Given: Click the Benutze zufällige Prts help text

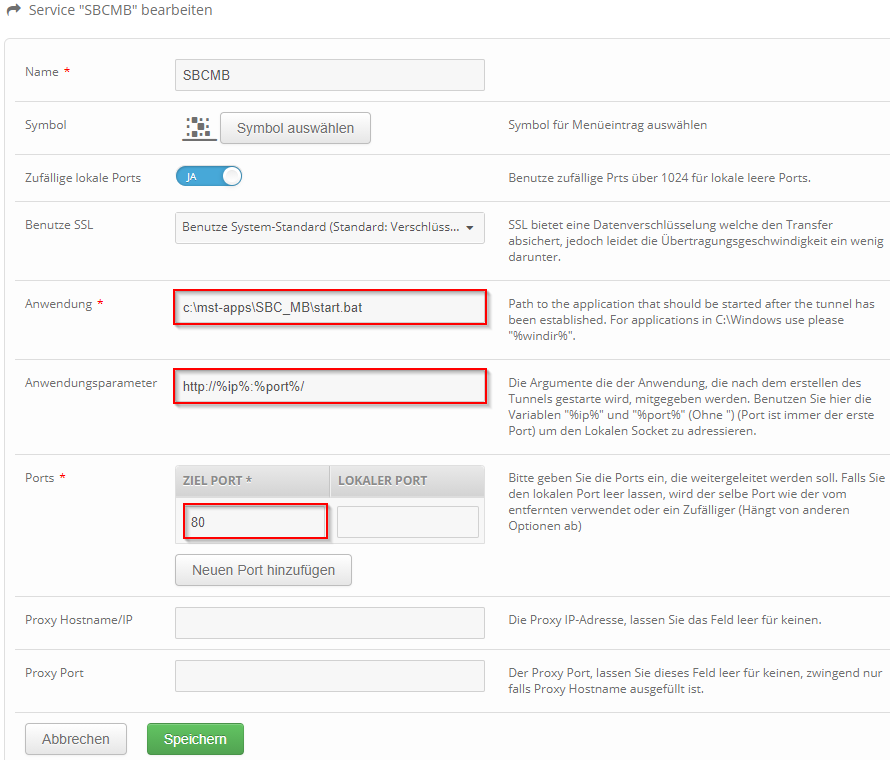Looking at the screenshot, I should (660, 178).
